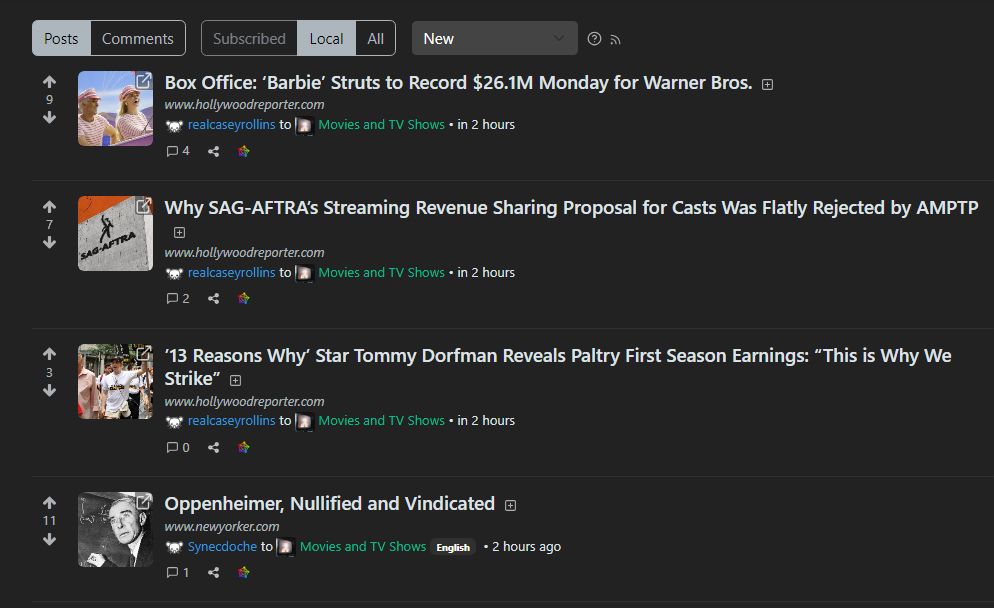Viewport: 994px width, 608px height.
Task: Open the RSS feed icon
Action: 615,40
